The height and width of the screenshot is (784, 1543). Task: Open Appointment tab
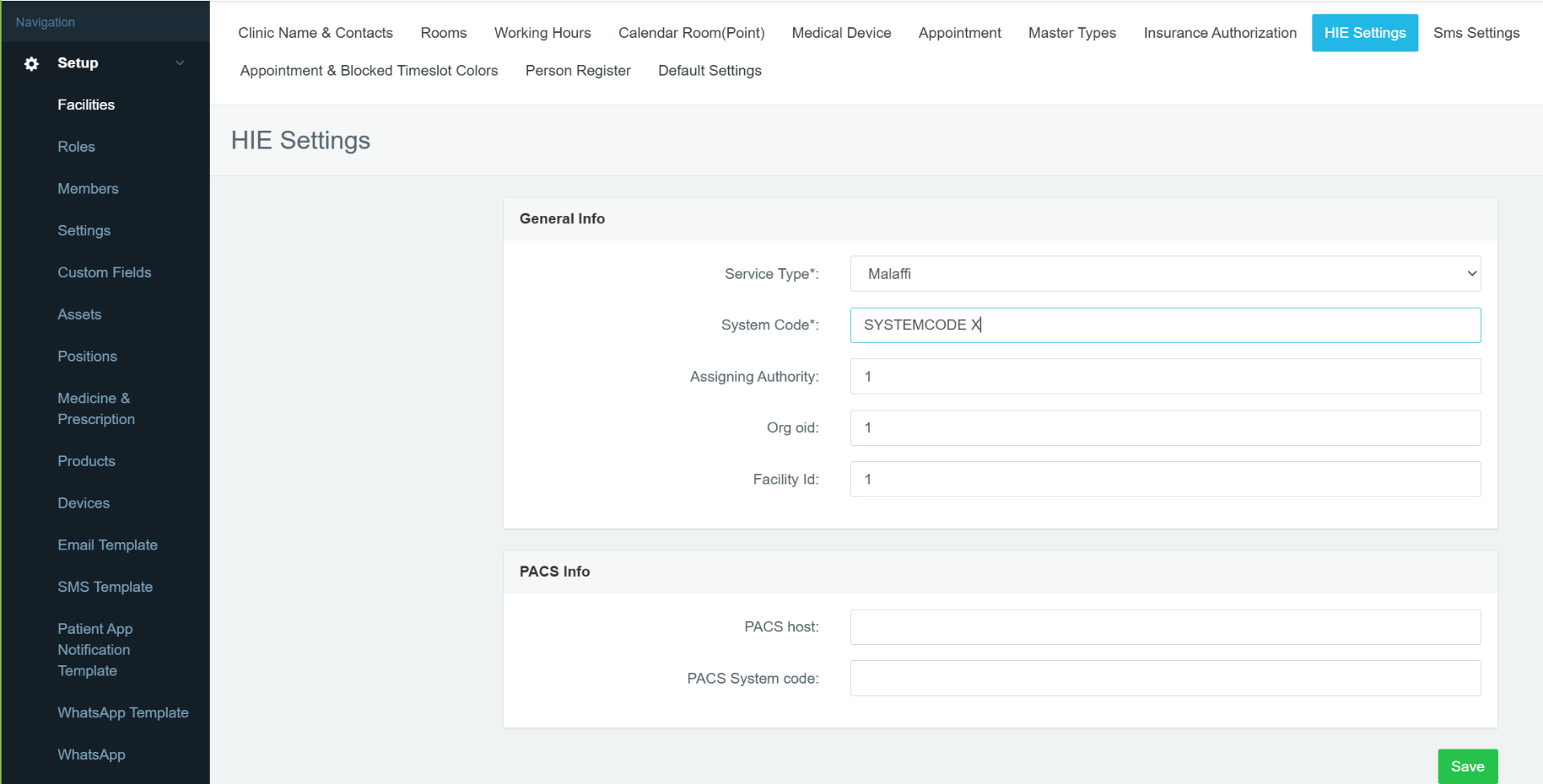tap(960, 33)
